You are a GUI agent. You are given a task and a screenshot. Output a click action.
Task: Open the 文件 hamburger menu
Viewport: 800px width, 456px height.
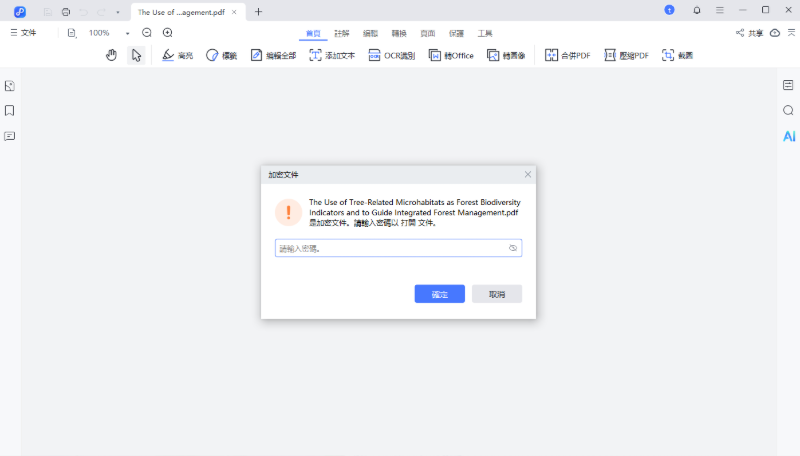[23, 33]
